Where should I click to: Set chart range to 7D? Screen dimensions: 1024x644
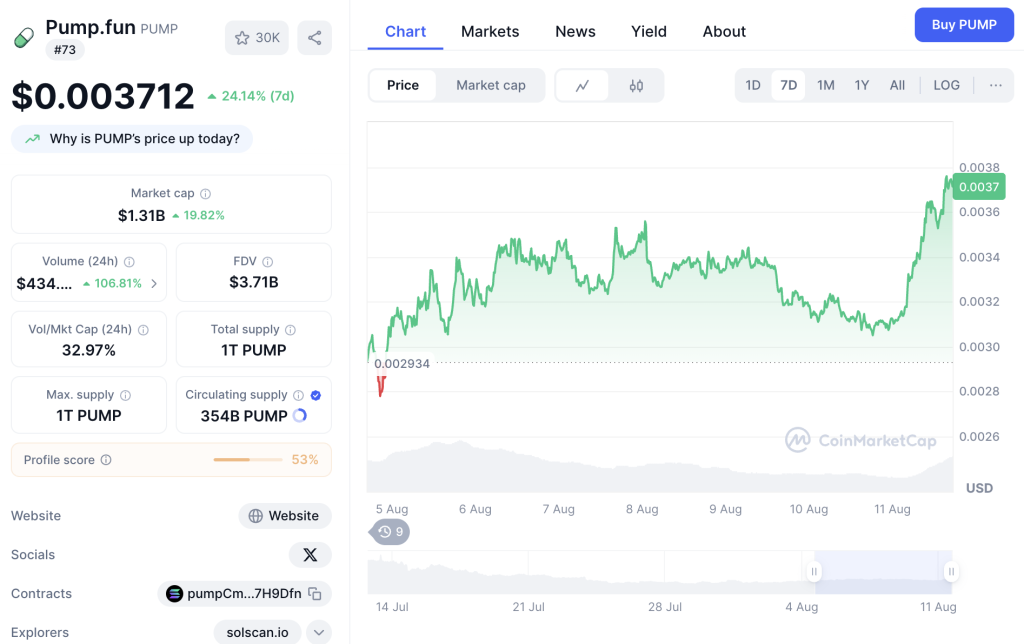pyautogui.click(x=788, y=86)
